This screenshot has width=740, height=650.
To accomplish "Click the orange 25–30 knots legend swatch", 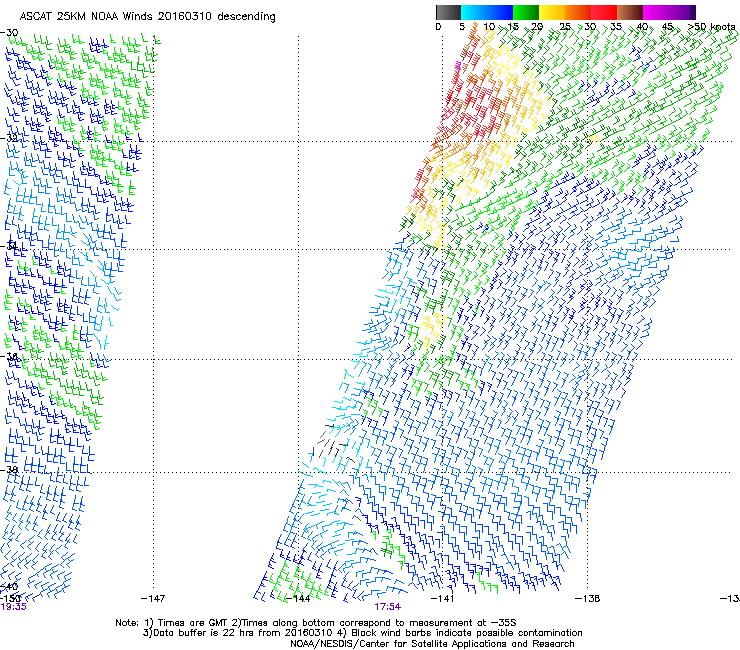I will pos(578,12).
